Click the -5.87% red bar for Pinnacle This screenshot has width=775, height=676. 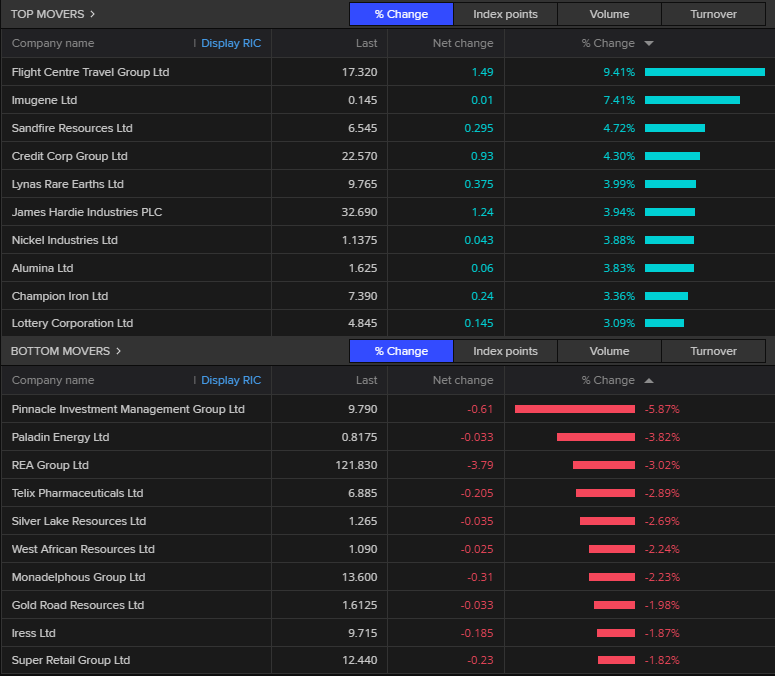click(575, 409)
